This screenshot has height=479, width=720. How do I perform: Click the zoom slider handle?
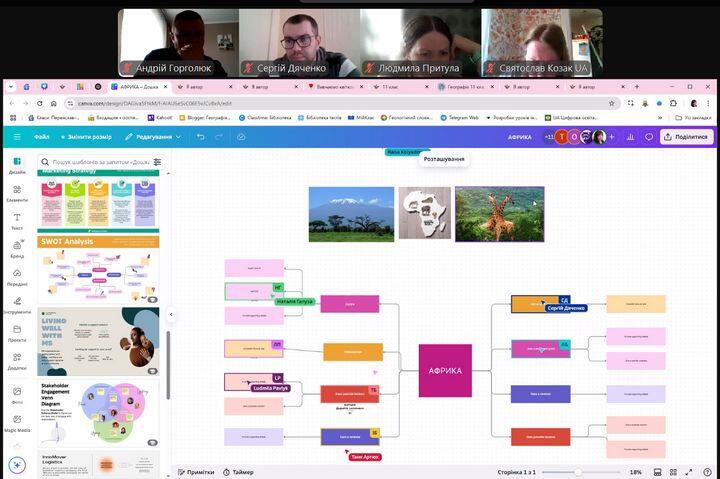point(578,472)
